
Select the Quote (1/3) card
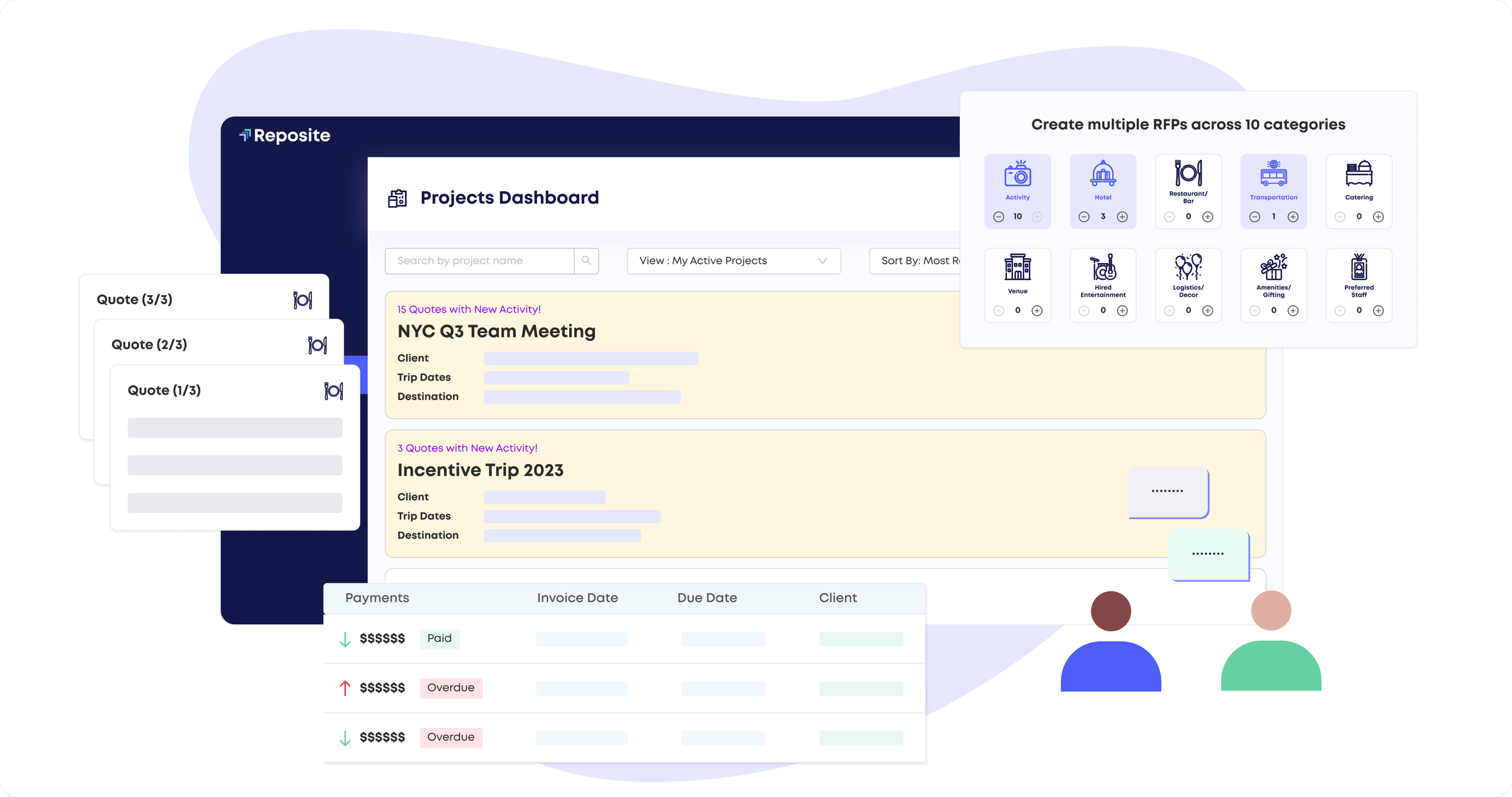235,447
